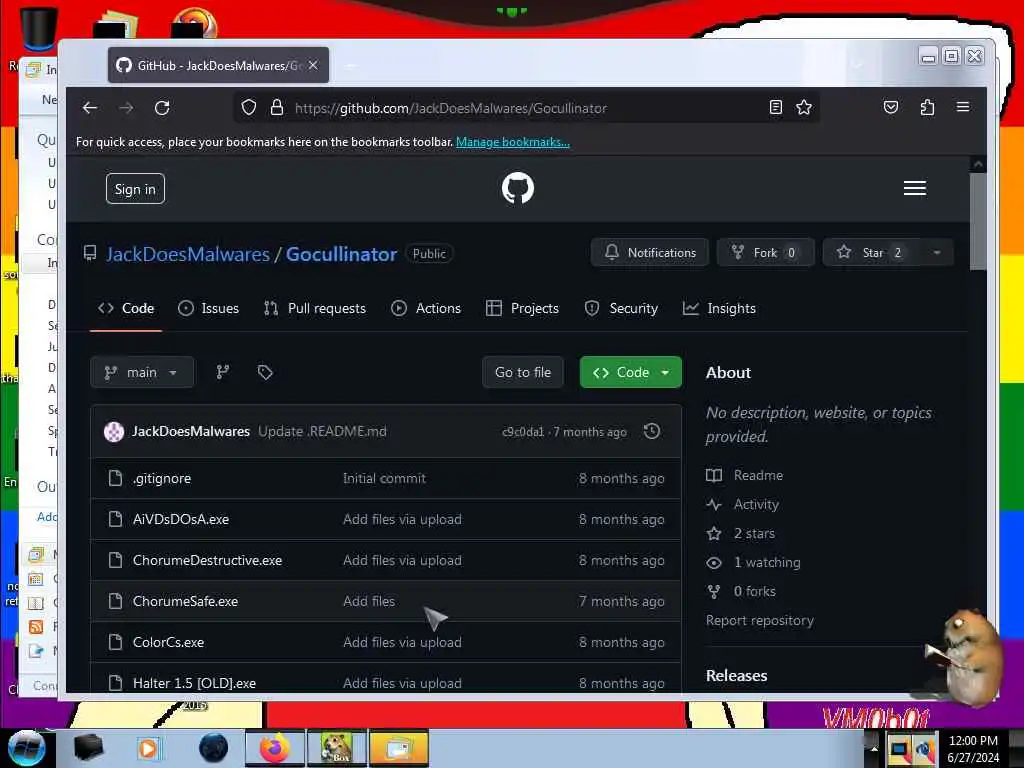Open the JackDoesMalwares owner link

coord(187,254)
